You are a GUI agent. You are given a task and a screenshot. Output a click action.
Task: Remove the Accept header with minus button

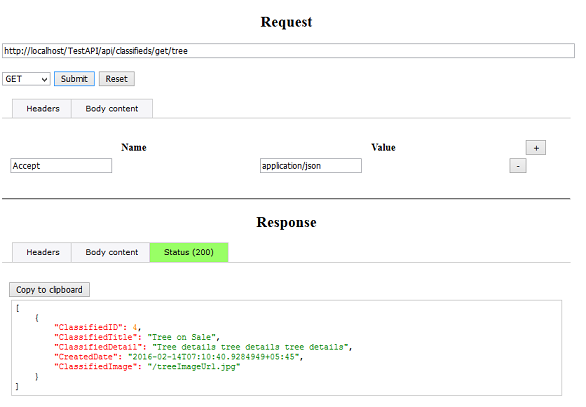click(518, 166)
